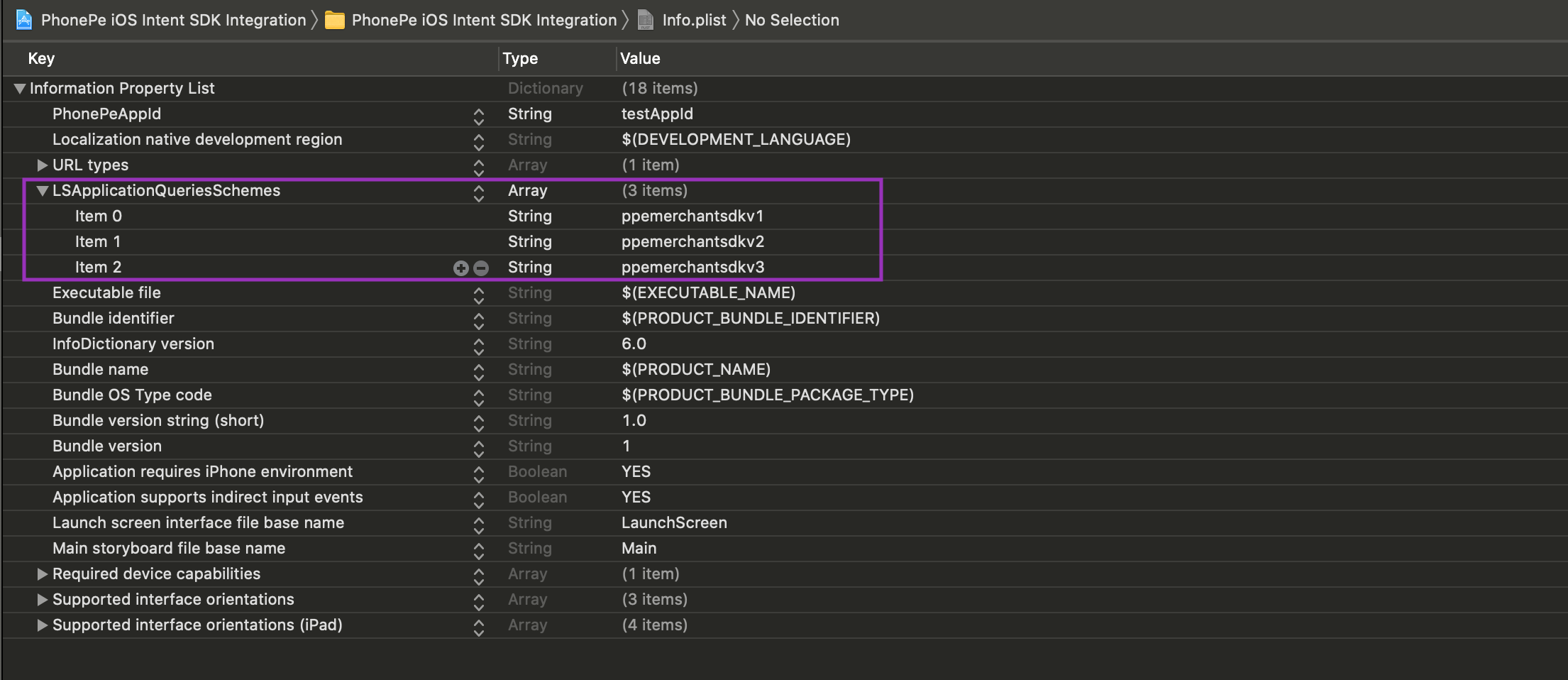Open key stepper for Bundle name
The width and height of the screenshot is (1568, 680).
(479, 372)
